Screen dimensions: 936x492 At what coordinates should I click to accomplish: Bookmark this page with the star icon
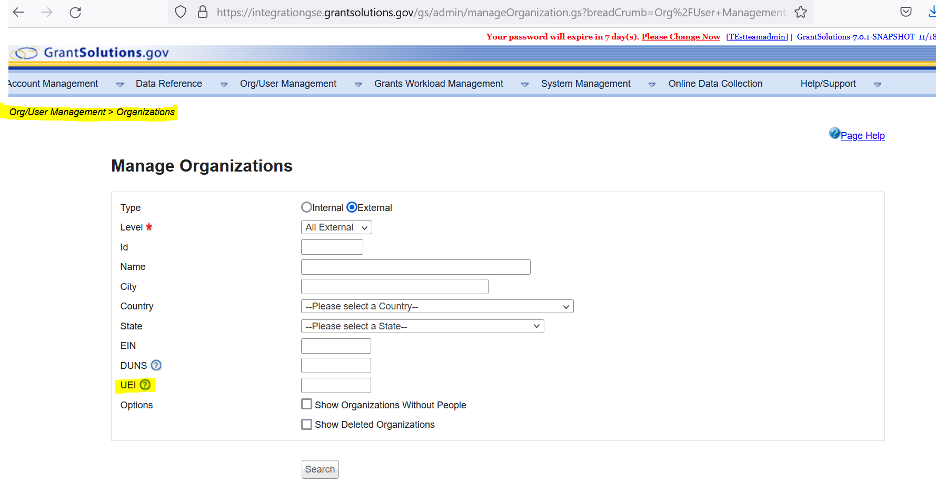tap(800, 12)
